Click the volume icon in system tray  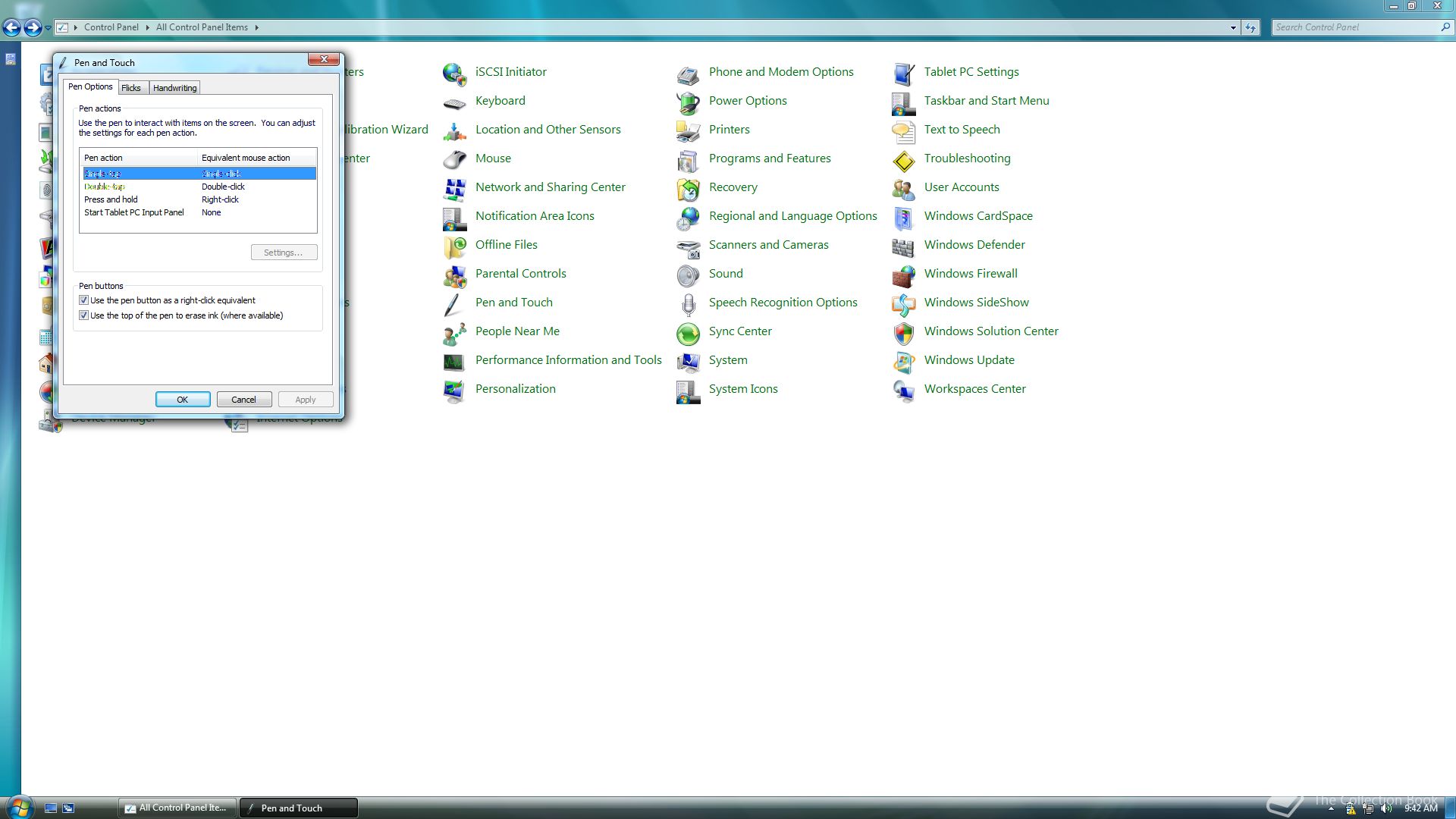1386,808
